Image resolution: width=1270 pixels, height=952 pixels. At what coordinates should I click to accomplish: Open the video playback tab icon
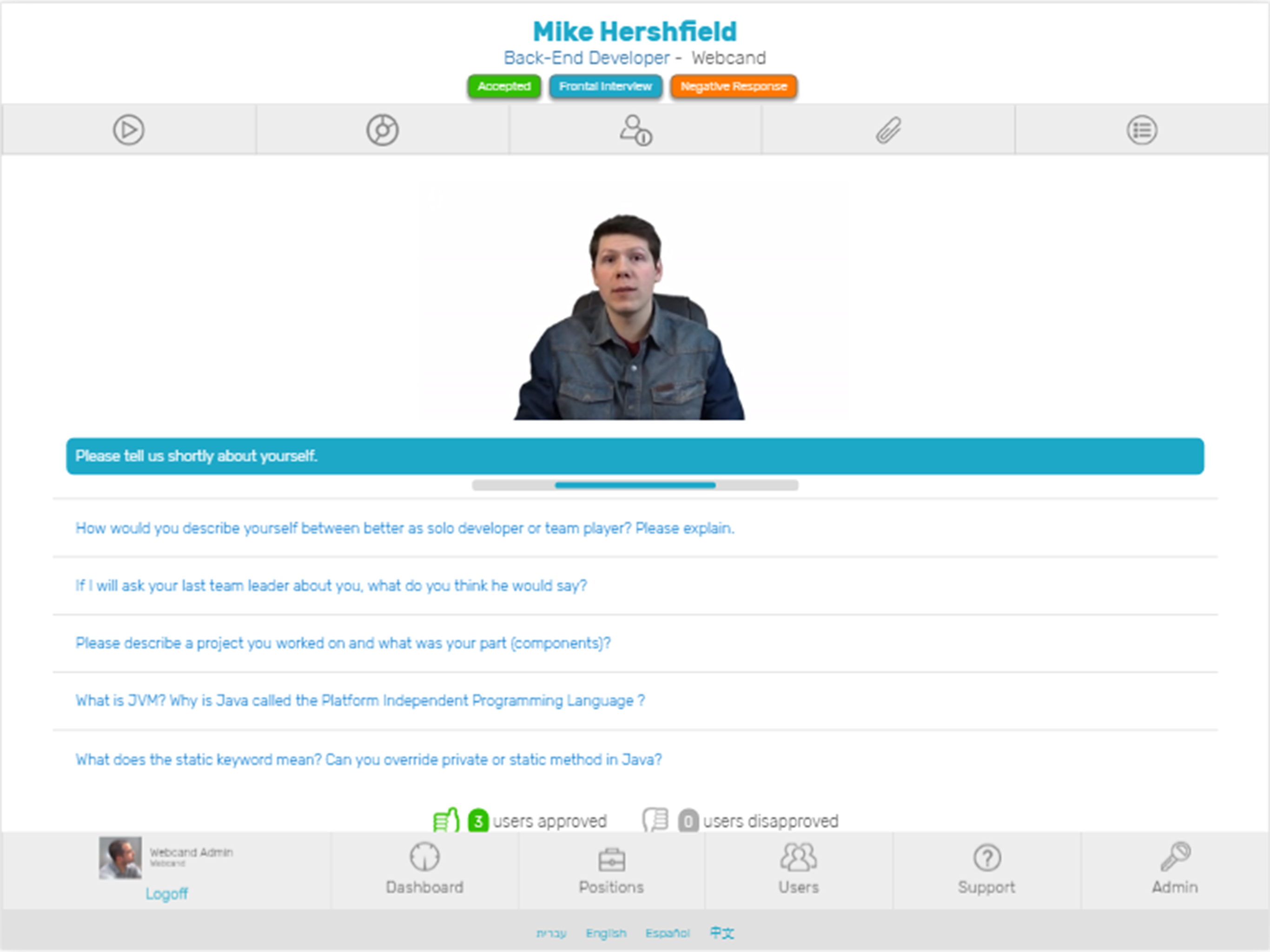point(129,130)
